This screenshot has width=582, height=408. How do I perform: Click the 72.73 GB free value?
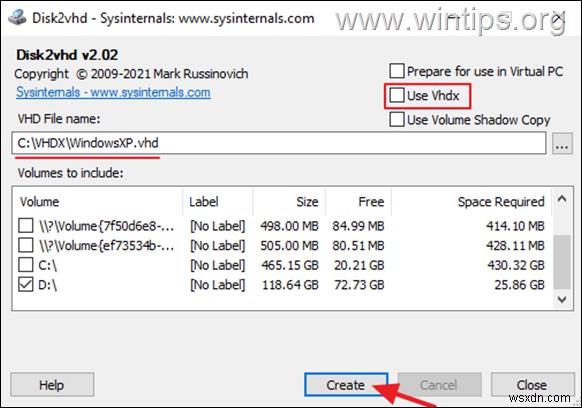(x=359, y=285)
